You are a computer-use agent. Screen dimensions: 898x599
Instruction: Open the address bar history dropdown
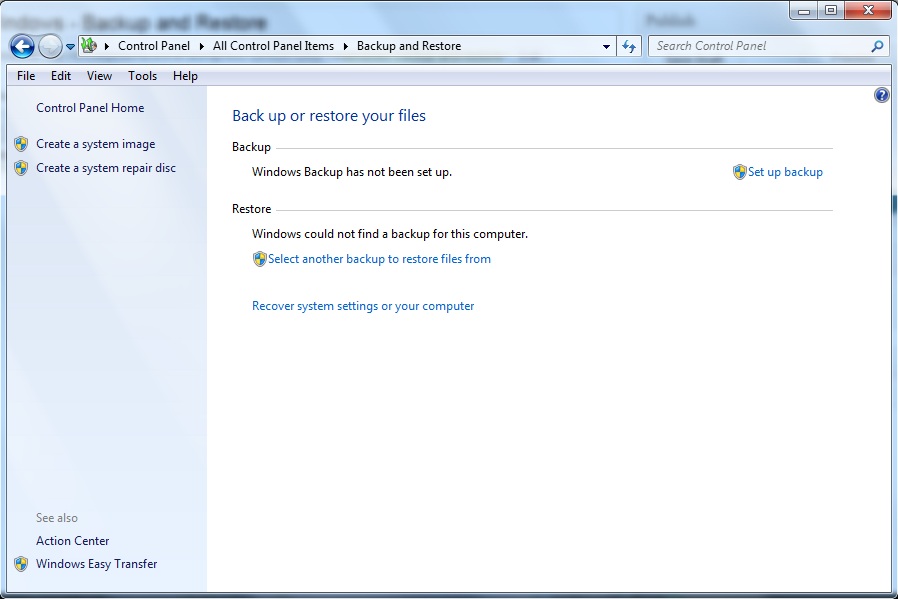point(606,46)
